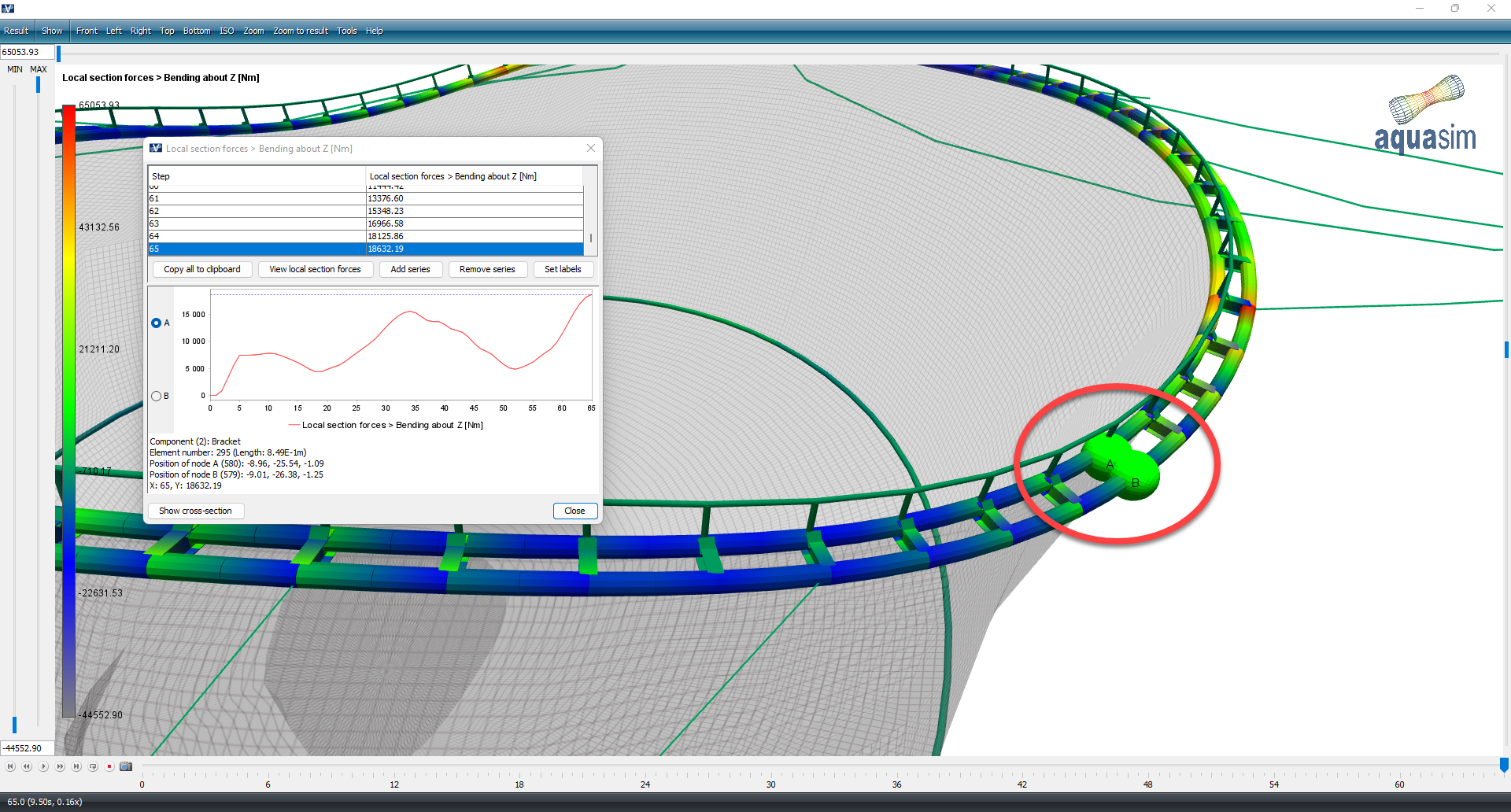
Task: Click the Close button in dialog
Action: [575, 511]
